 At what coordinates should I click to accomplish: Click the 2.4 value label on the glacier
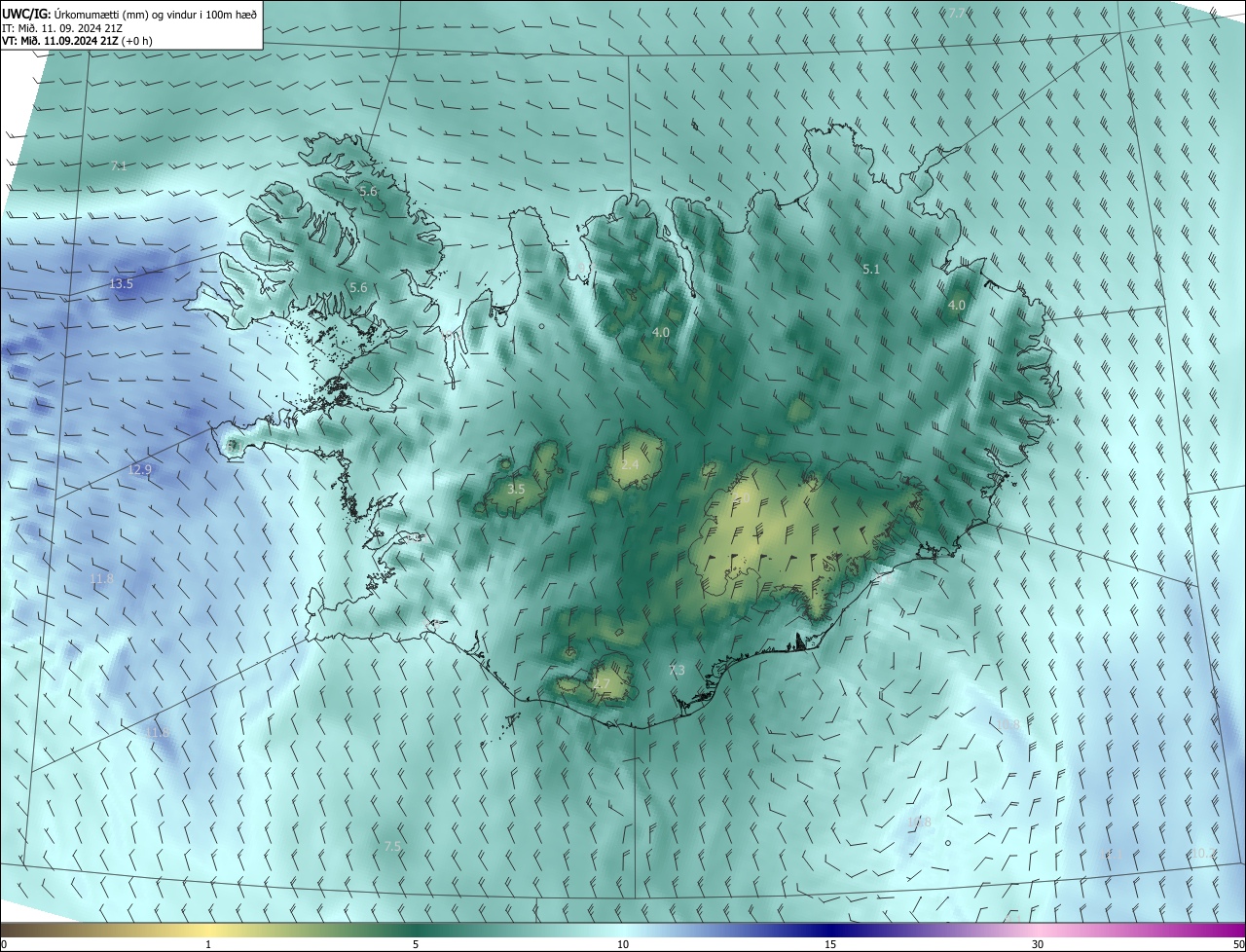click(x=630, y=465)
